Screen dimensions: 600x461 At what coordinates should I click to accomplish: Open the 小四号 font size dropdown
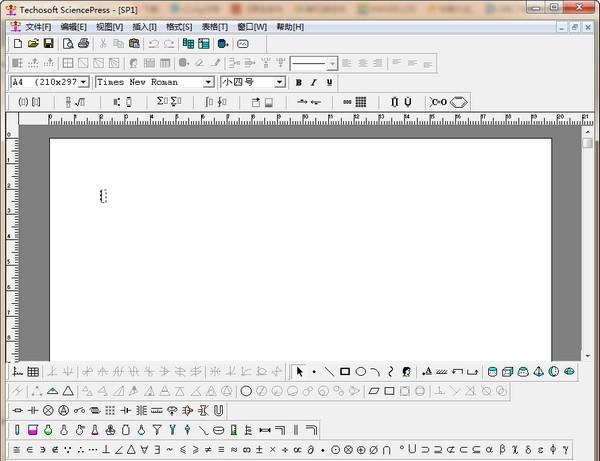(x=279, y=82)
